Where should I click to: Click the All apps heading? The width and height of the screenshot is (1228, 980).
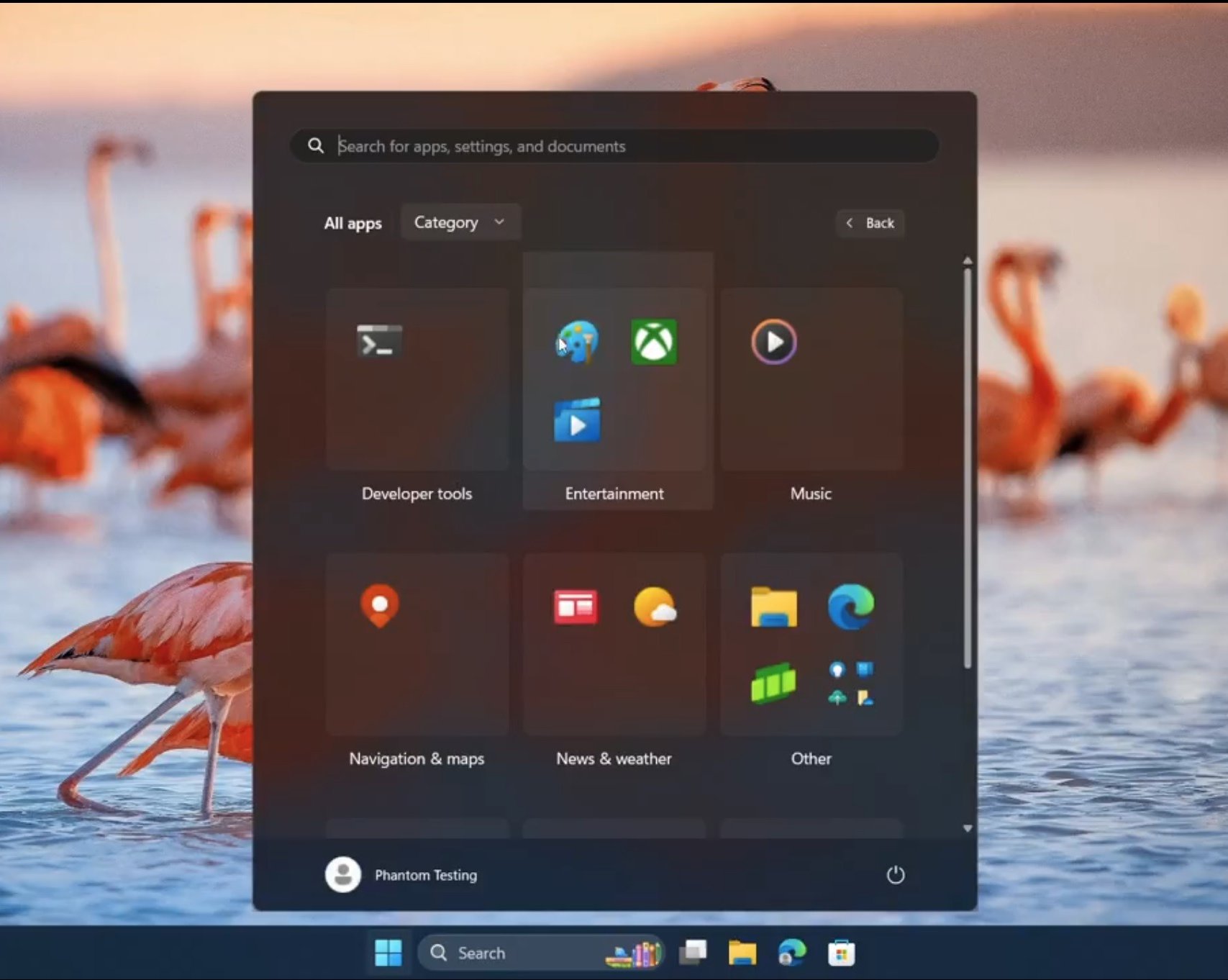[x=353, y=223]
